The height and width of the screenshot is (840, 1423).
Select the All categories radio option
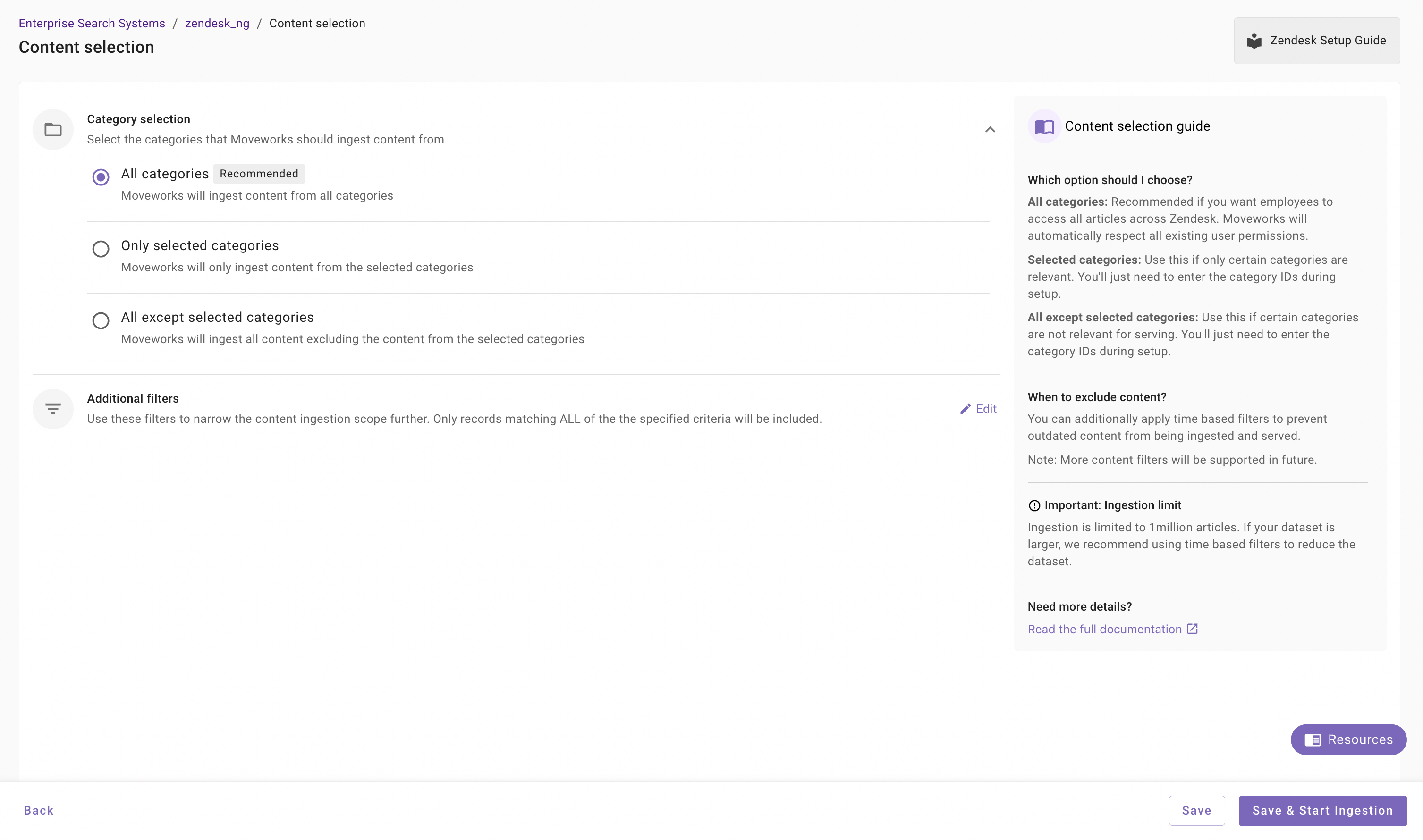(101, 177)
